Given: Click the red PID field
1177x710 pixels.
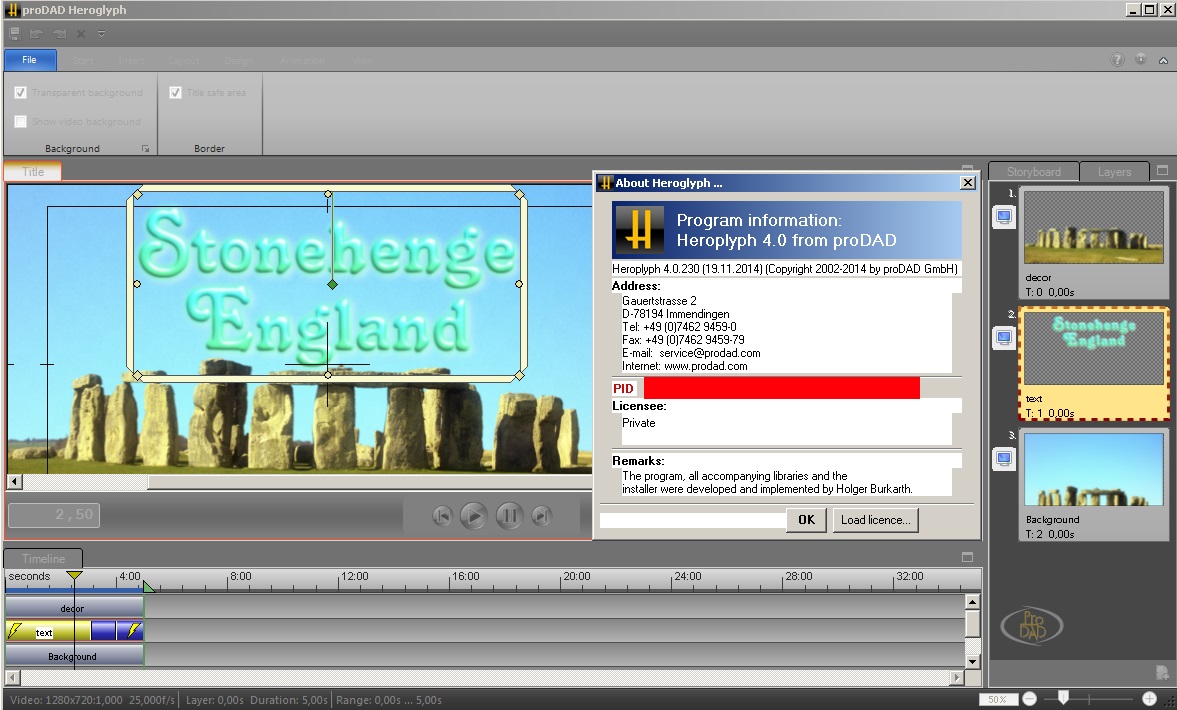Looking at the screenshot, I should (x=781, y=388).
